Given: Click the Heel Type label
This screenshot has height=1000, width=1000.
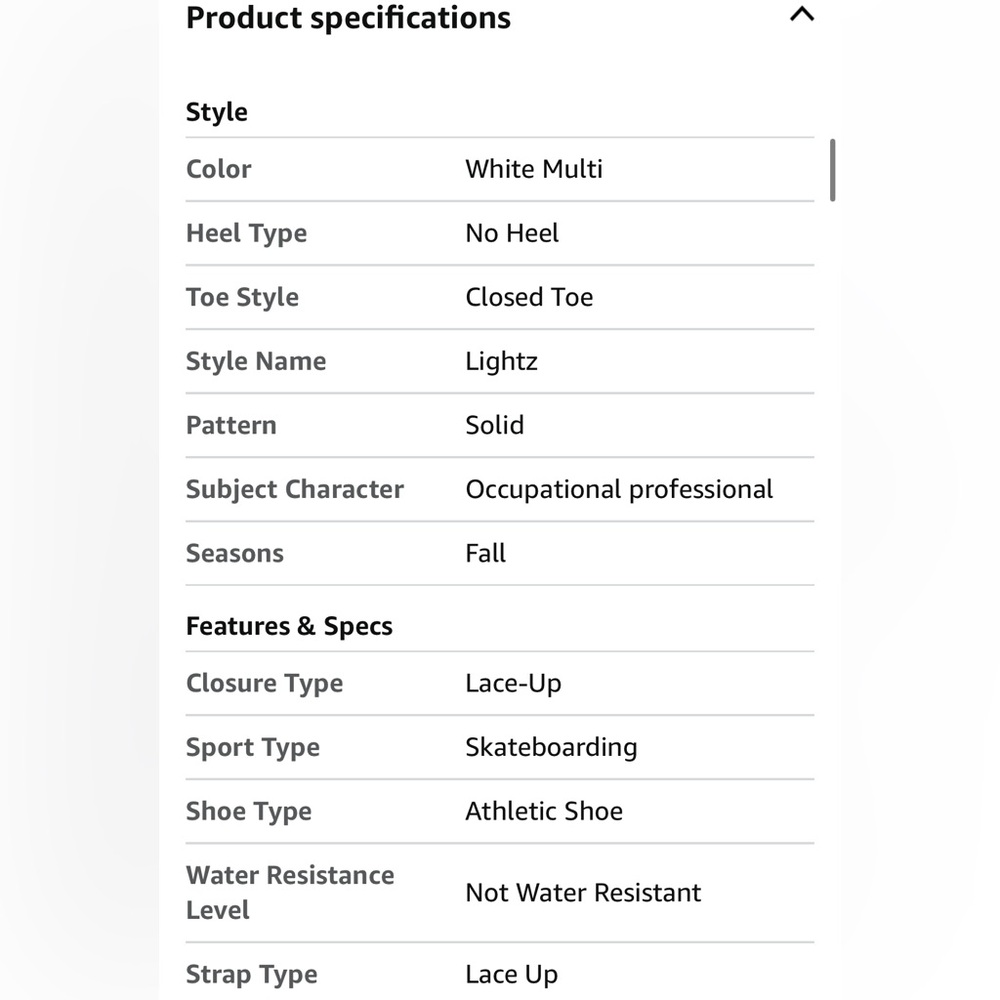Looking at the screenshot, I should [247, 233].
